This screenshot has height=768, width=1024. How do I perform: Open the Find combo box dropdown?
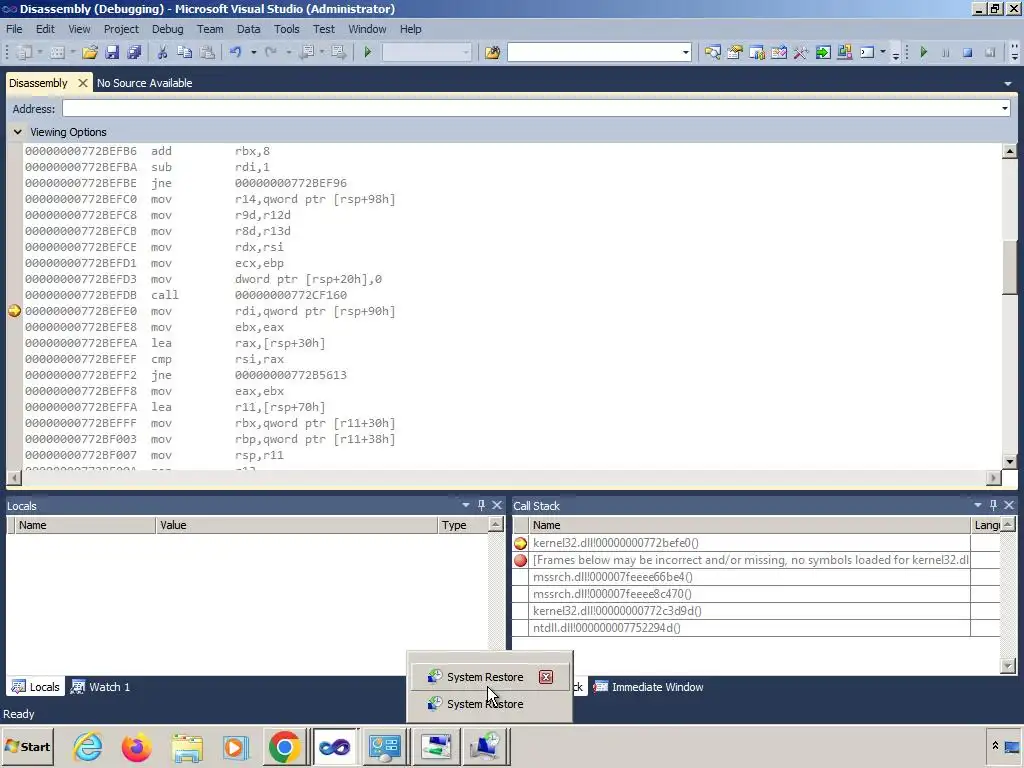(x=685, y=52)
